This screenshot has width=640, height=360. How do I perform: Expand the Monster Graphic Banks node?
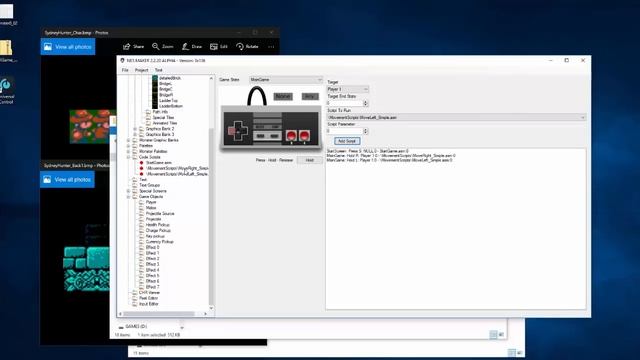coord(129,140)
